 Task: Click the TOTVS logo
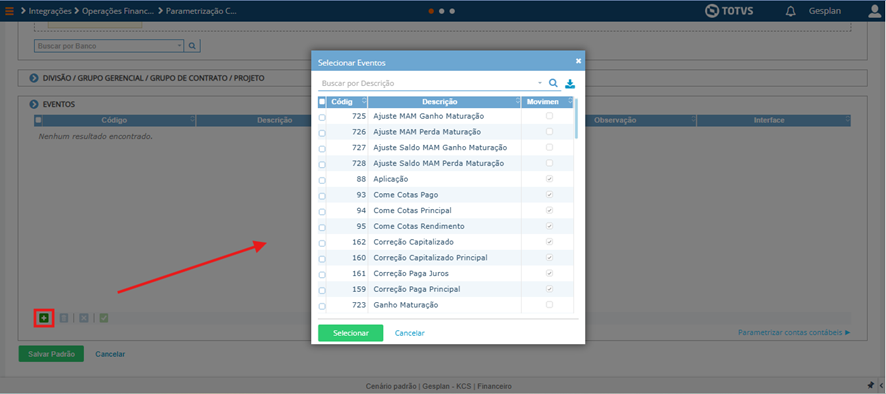[x=729, y=11]
